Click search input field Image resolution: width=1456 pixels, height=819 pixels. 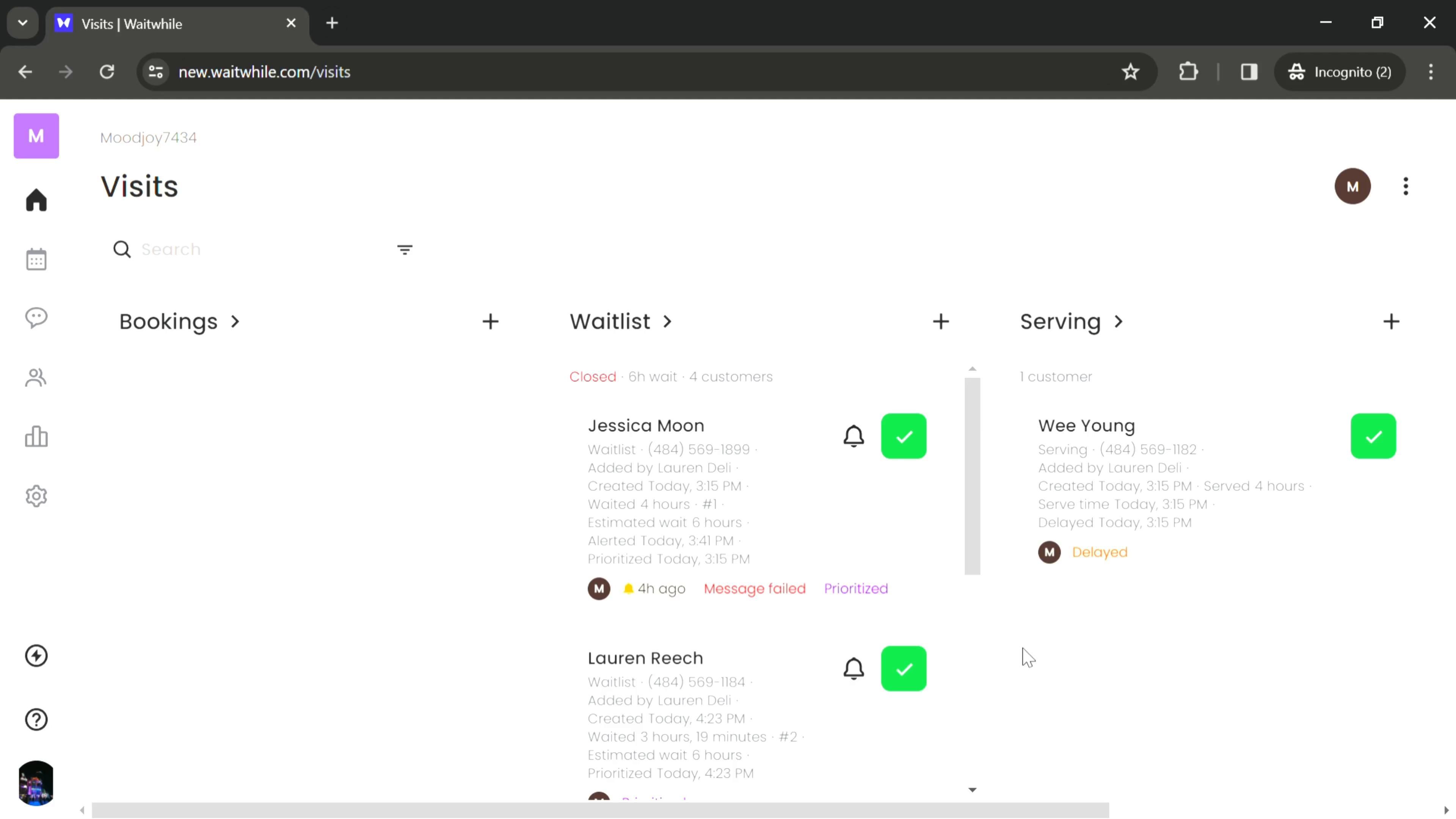click(x=256, y=250)
